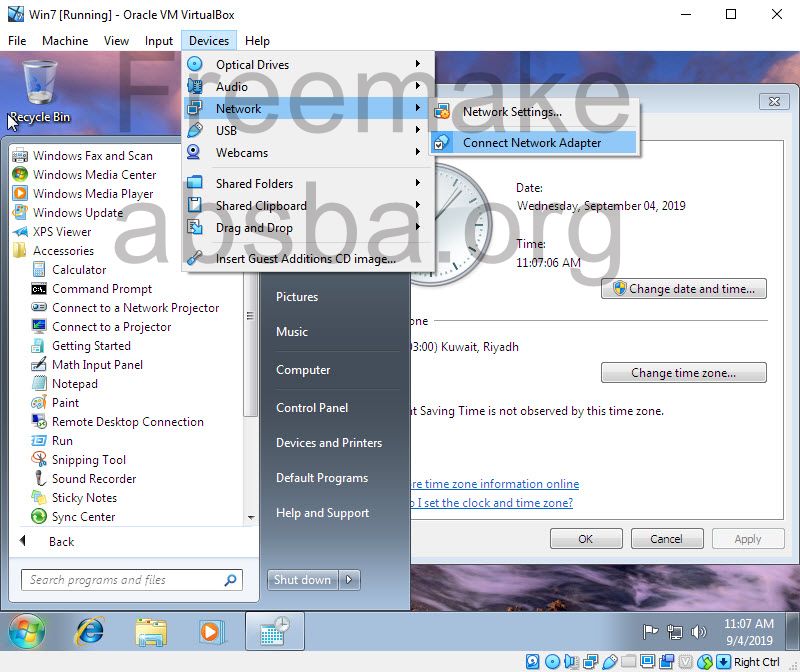Click Action Center flag tray icon
The height and width of the screenshot is (672, 800).
tap(650, 632)
